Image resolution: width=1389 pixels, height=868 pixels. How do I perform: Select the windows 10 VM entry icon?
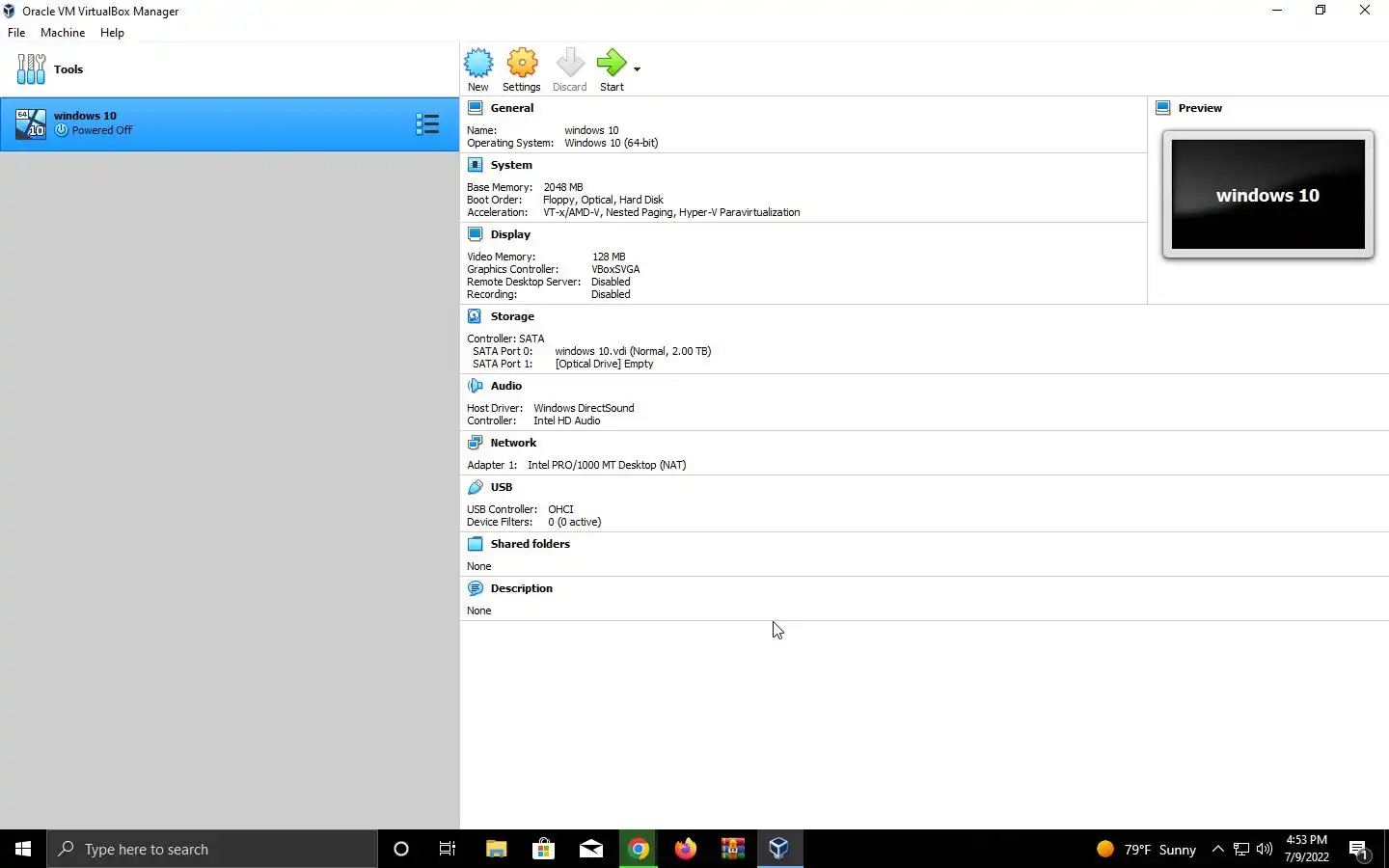(30, 123)
